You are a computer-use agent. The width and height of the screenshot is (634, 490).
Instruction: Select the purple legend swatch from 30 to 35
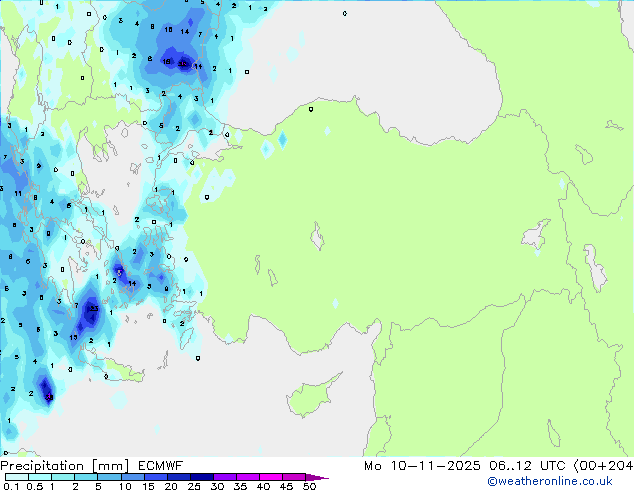pyautogui.click(x=225, y=477)
